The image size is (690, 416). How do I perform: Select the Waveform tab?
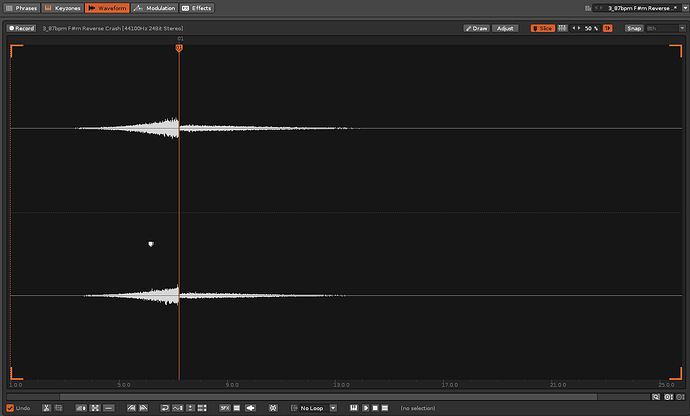(x=107, y=8)
